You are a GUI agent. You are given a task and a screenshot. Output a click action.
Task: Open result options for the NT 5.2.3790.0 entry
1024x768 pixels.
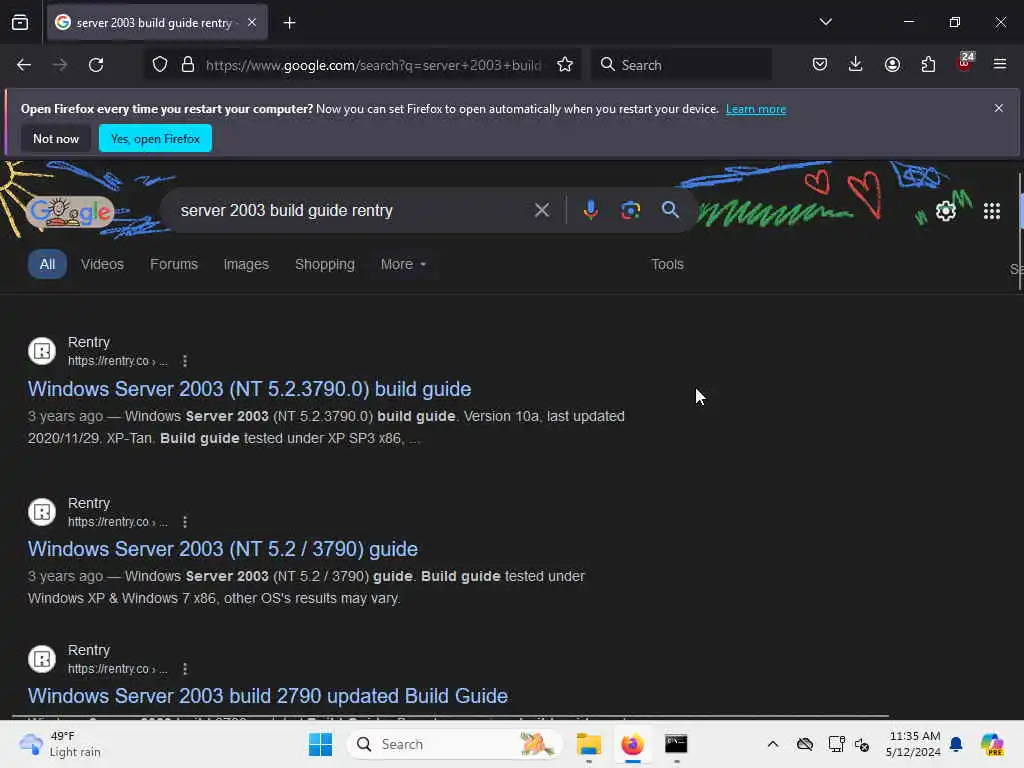tap(185, 360)
